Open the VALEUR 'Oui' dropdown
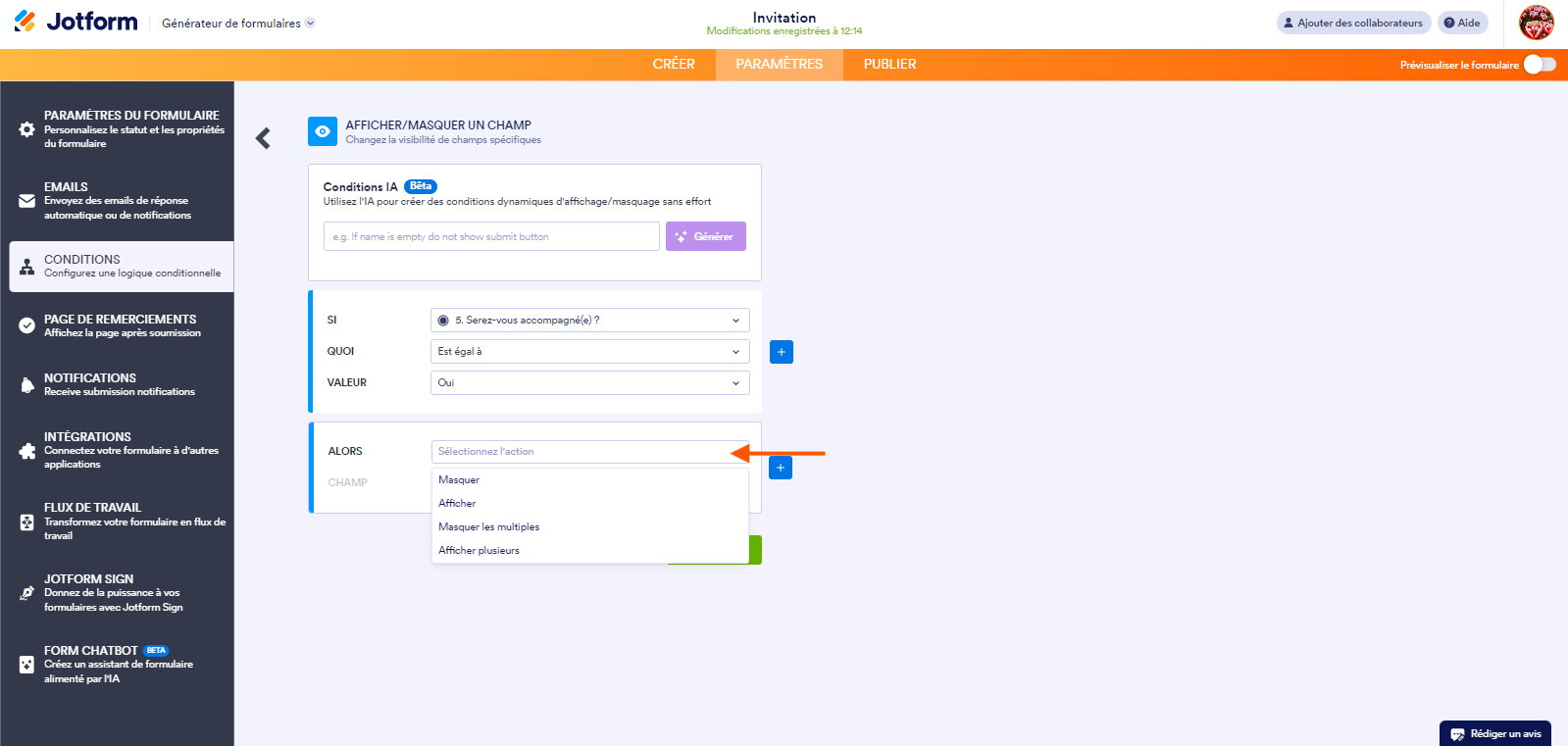The width and height of the screenshot is (1568, 746). 589,383
